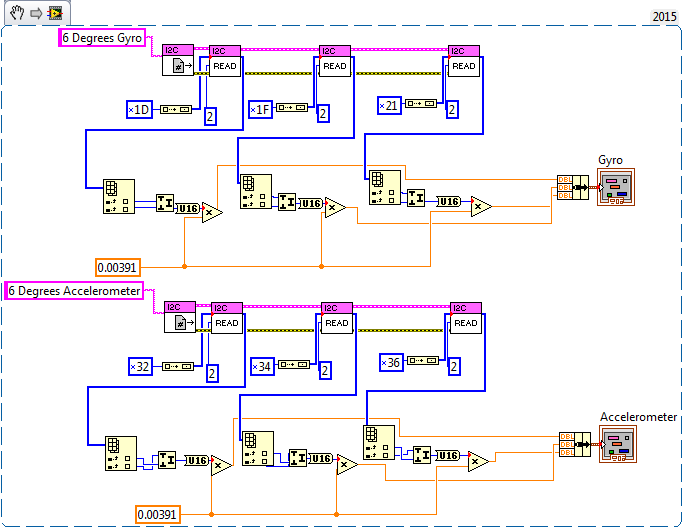Click the hand drag icon on the snippet header

coord(16,13)
